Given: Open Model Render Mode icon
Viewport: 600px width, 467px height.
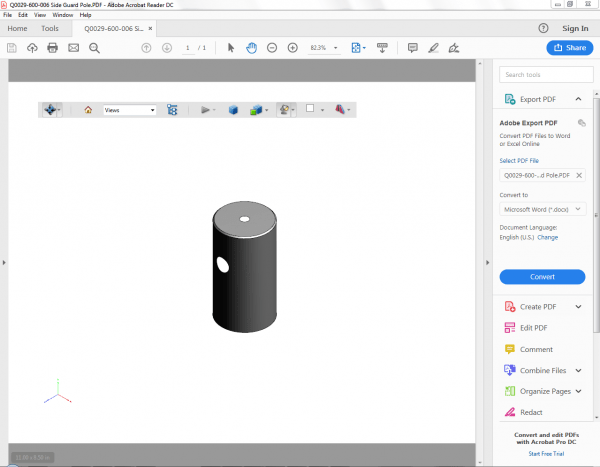Looking at the screenshot, I should (x=256, y=110).
